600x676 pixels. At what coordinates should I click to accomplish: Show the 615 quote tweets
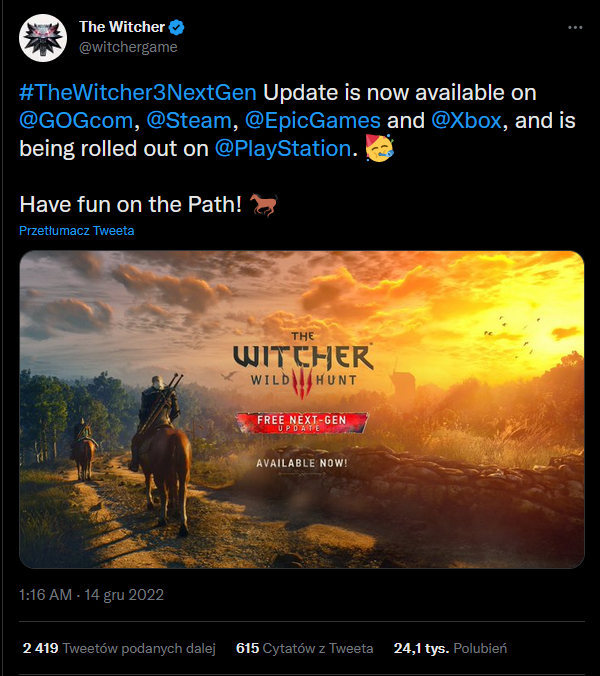(x=304, y=648)
